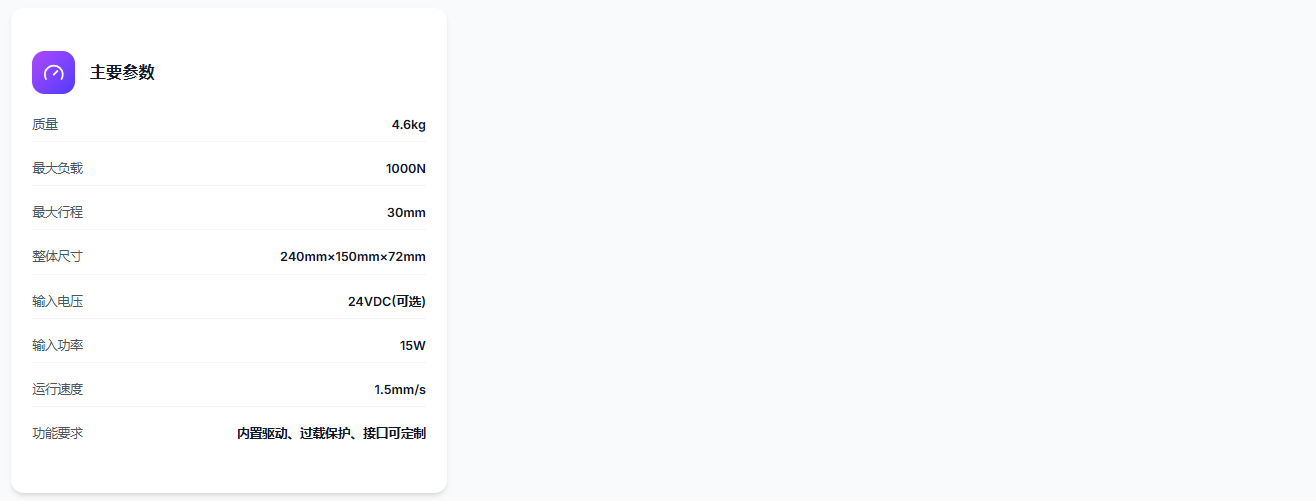Image resolution: width=1316 pixels, height=501 pixels.
Task: Select the 最大负载 parameter label
Action: [57, 169]
